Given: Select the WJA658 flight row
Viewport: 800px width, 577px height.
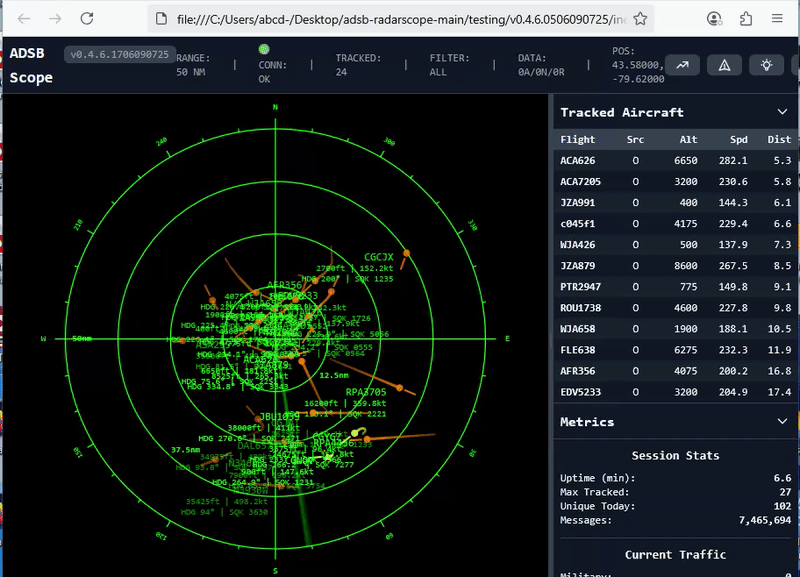Looking at the screenshot, I should click(676, 329).
